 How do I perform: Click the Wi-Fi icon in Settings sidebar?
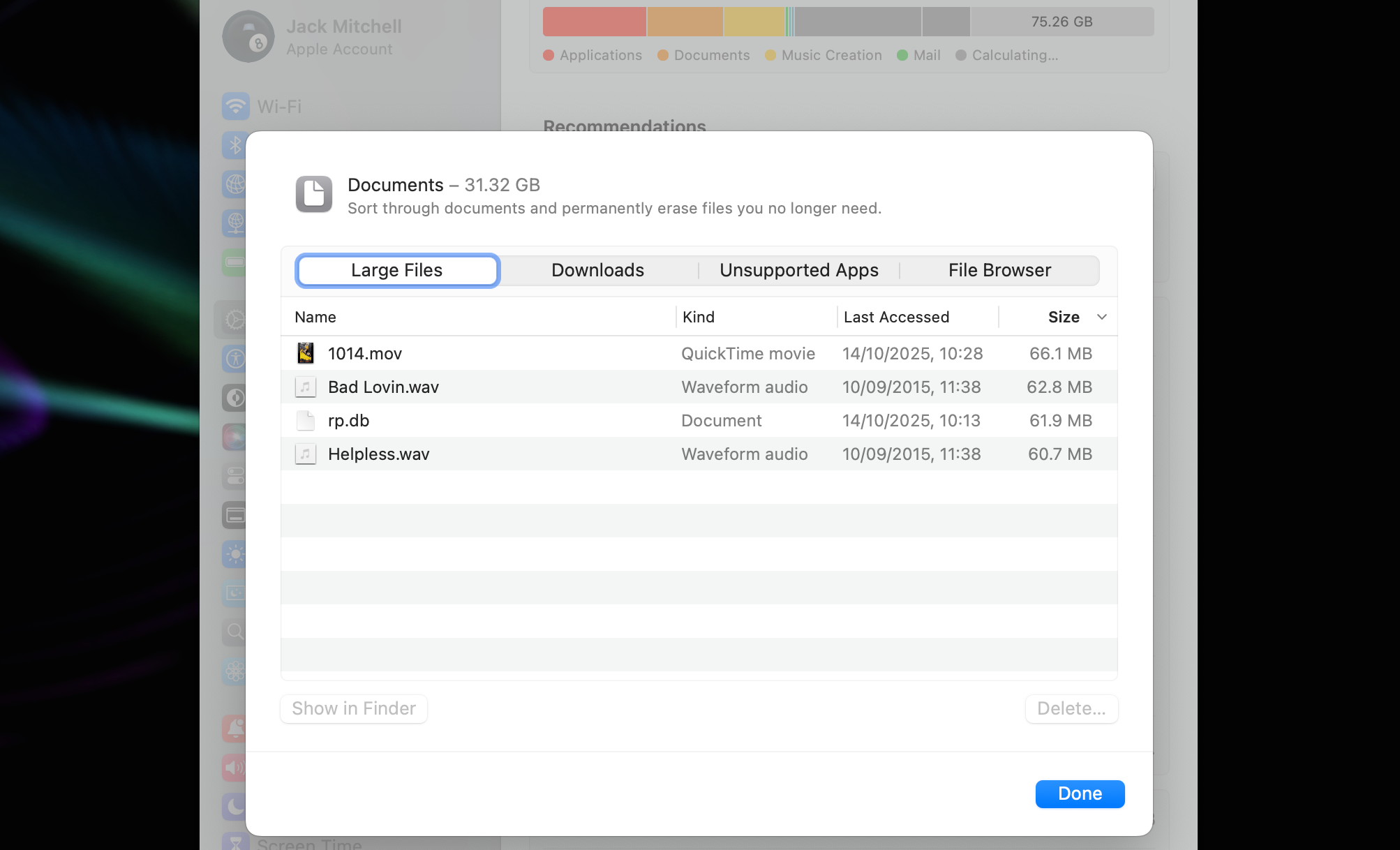coord(236,106)
